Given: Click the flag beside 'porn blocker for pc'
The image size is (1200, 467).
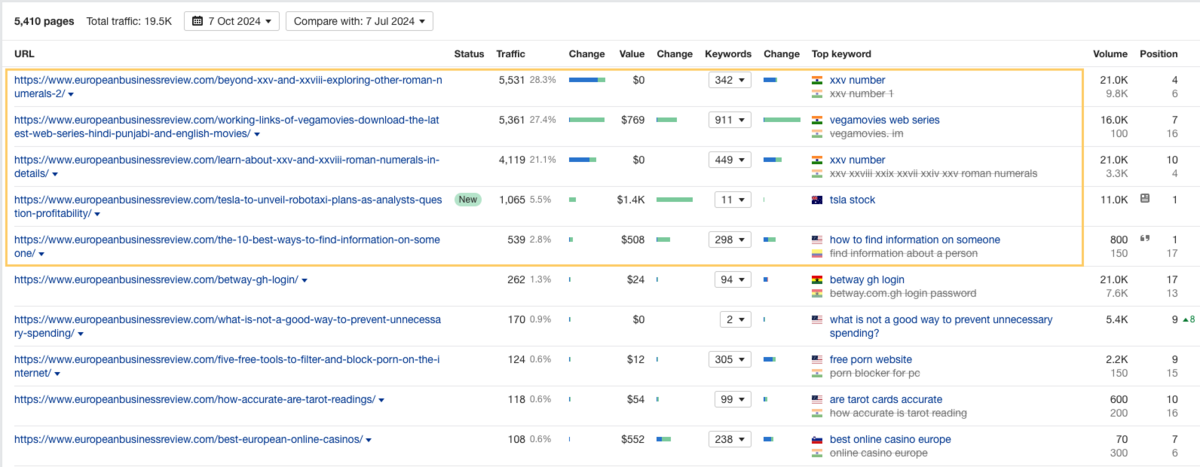Looking at the screenshot, I should click(x=817, y=373).
